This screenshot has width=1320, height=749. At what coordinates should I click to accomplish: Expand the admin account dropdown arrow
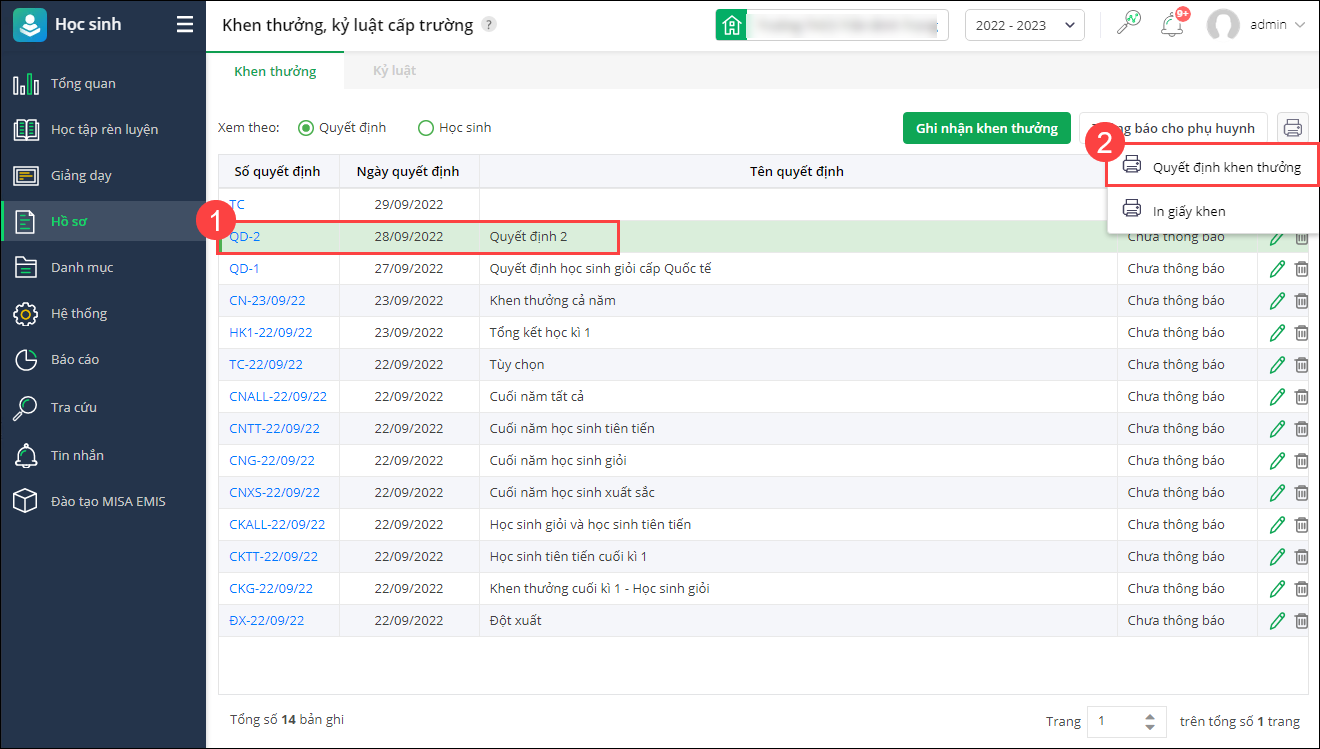[x=1300, y=25]
